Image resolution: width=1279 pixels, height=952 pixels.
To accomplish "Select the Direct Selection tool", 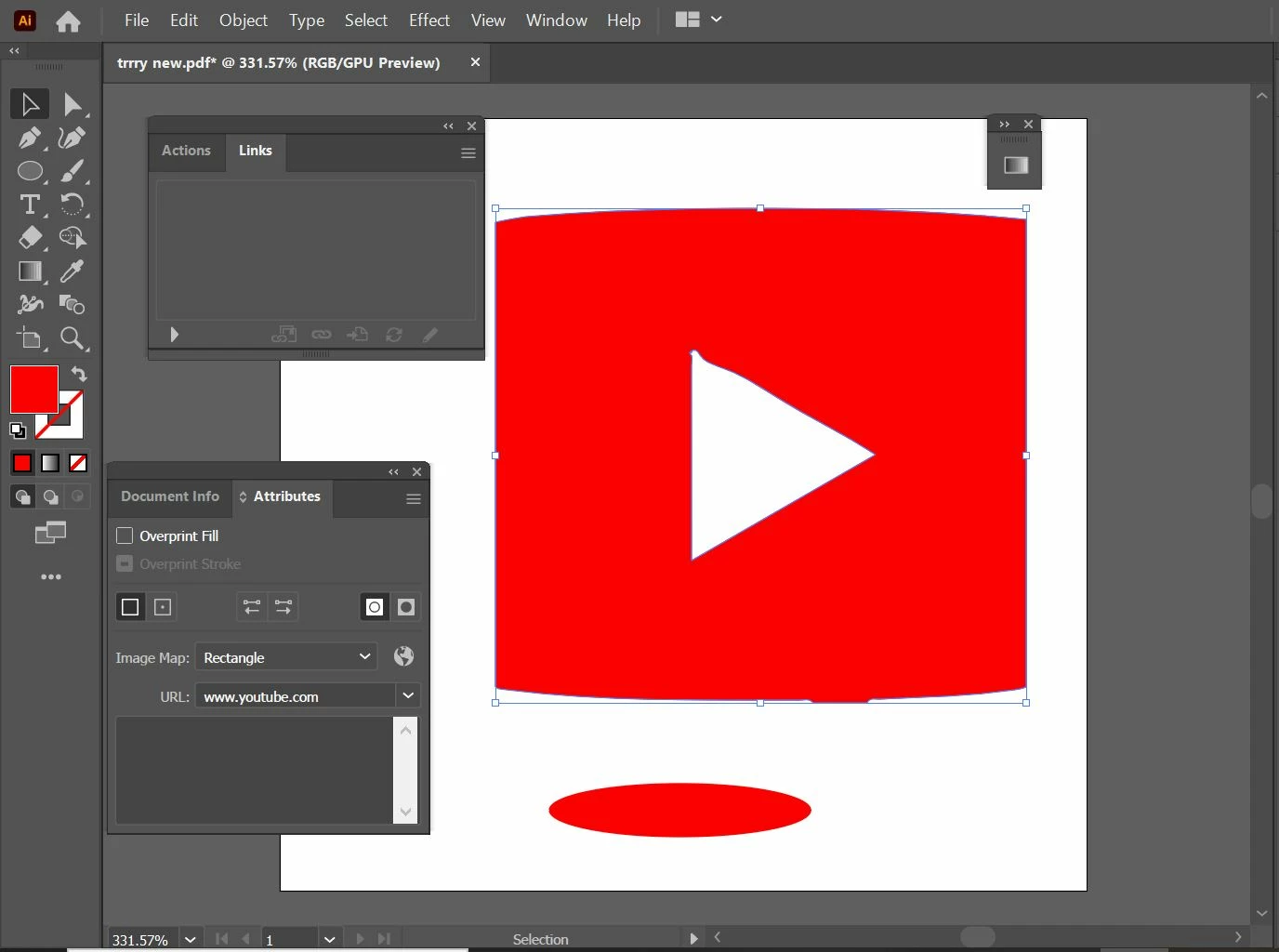I will click(x=72, y=104).
